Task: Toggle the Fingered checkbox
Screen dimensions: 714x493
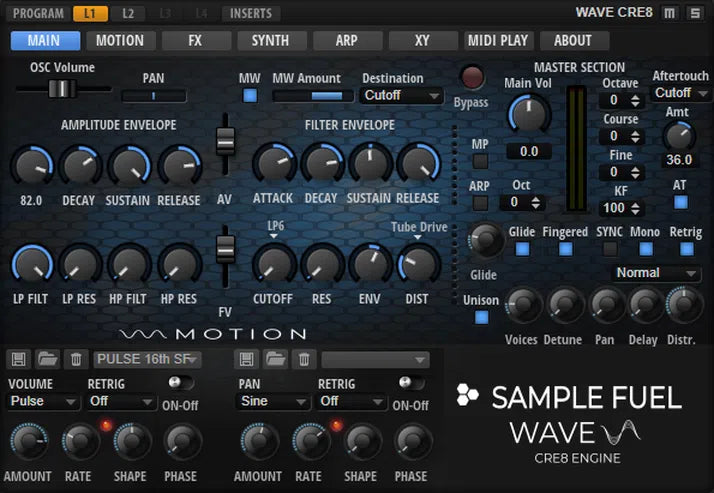Action: point(566,249)
